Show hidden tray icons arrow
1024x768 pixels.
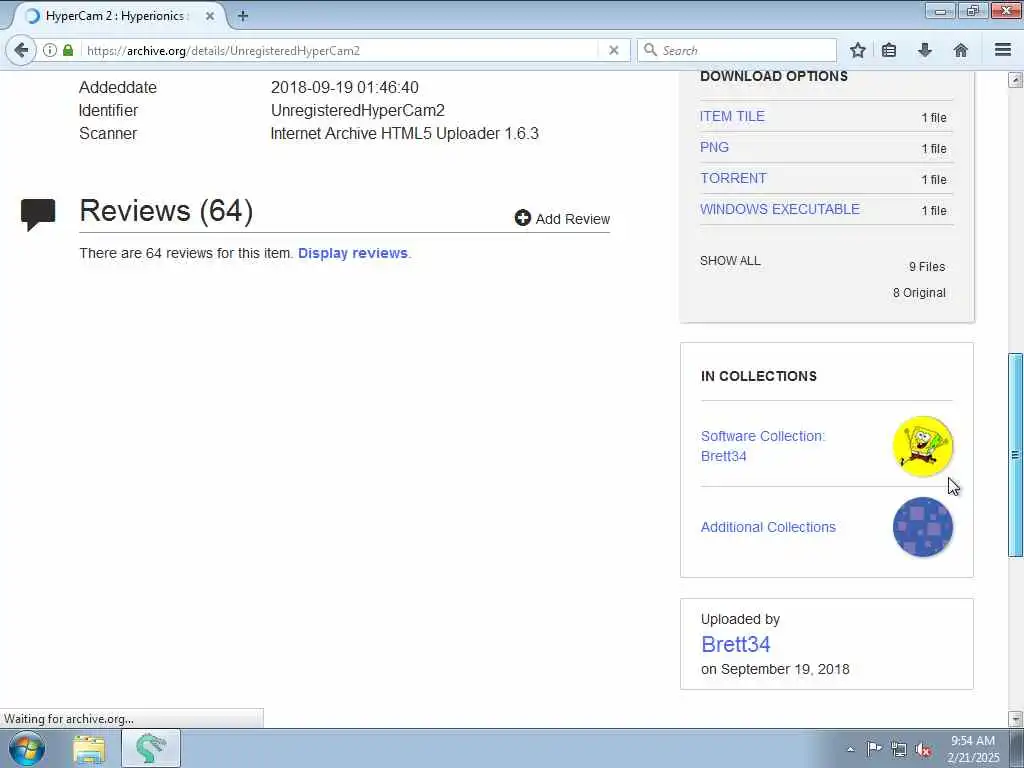click(x=850, y=750)
